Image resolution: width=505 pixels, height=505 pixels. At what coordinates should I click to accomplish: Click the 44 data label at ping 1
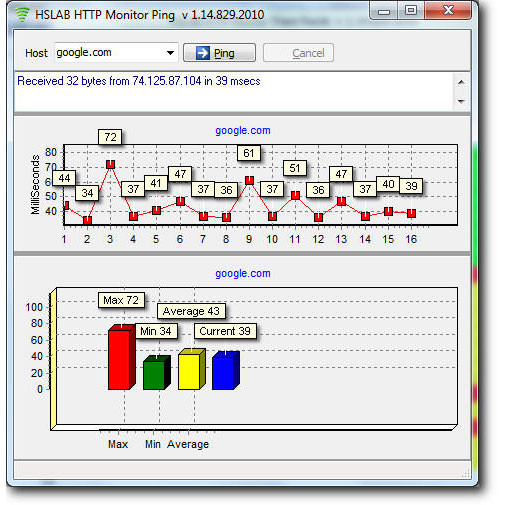click(64, 178)
